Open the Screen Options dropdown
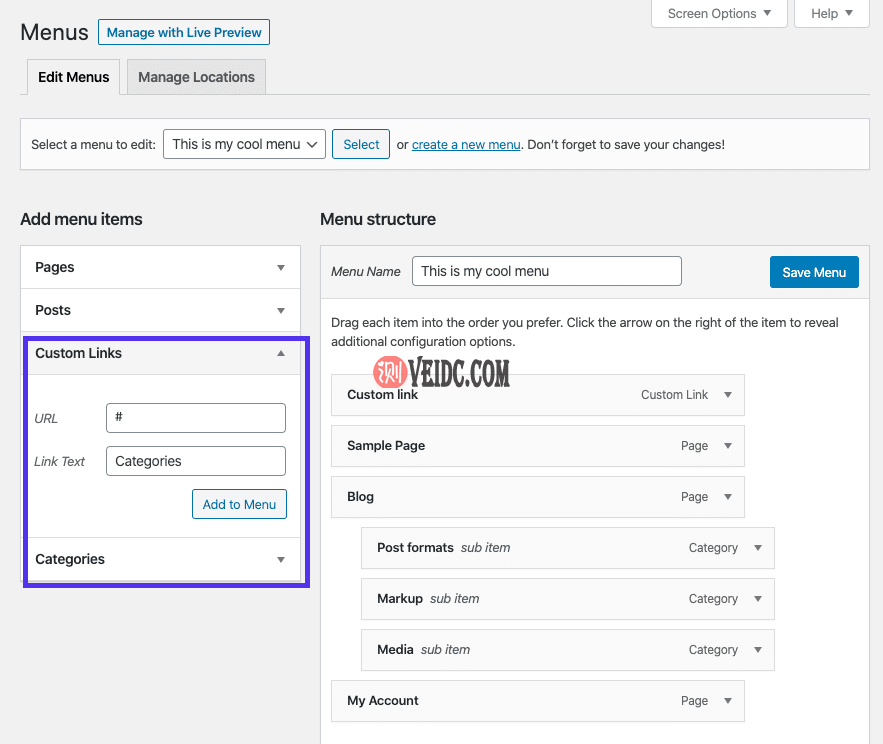Image resolution: width=883 pixels, height=744 pixels. click(719, 14)
